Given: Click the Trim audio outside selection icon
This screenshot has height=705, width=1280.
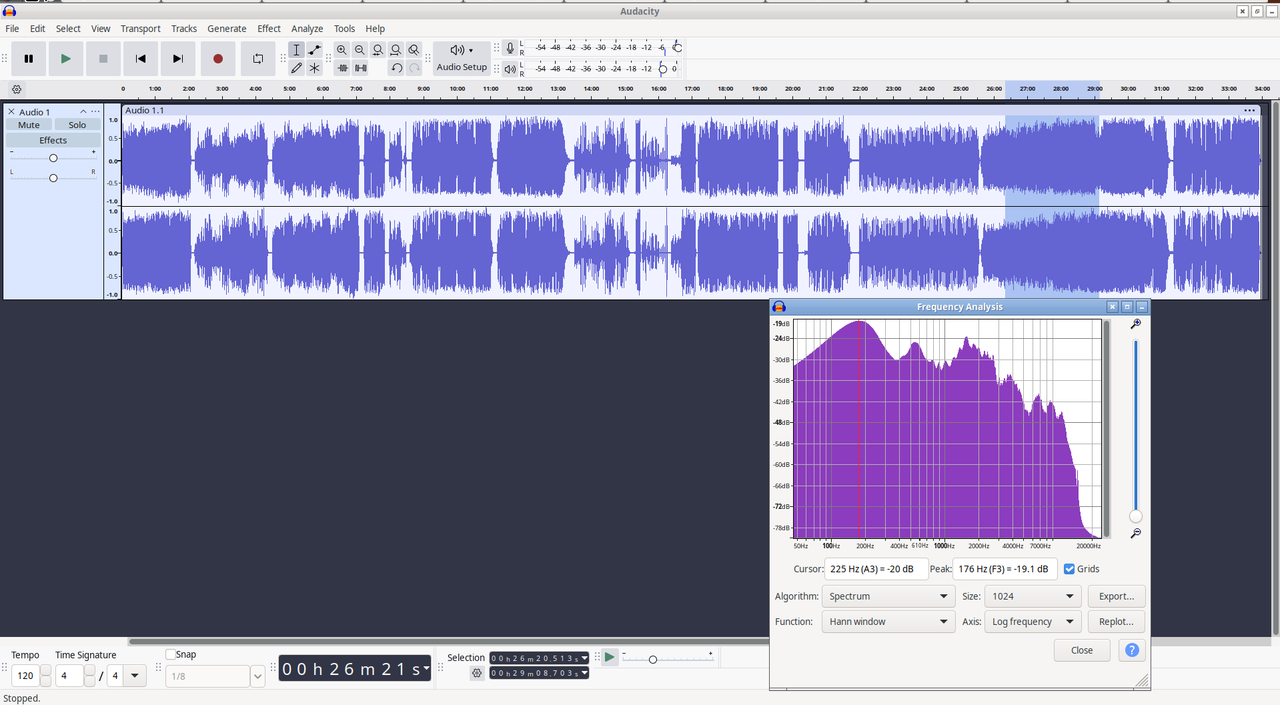Looking at the screenshot, I should pos(342,68).
